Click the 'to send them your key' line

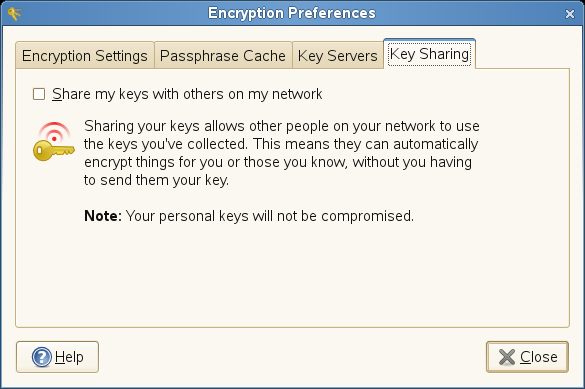156,180
